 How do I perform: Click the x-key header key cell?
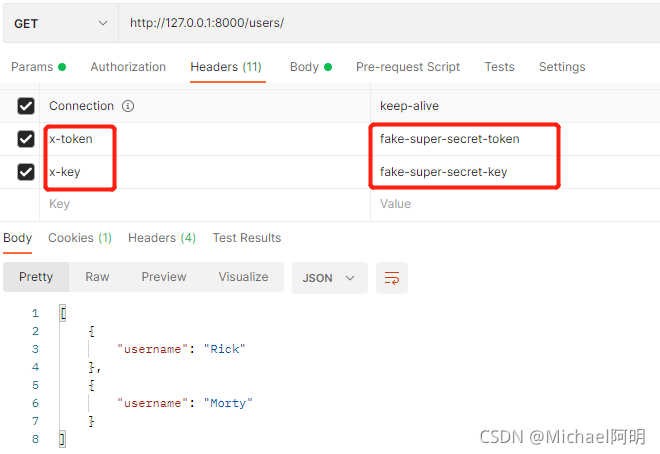[x=205, y=172]
